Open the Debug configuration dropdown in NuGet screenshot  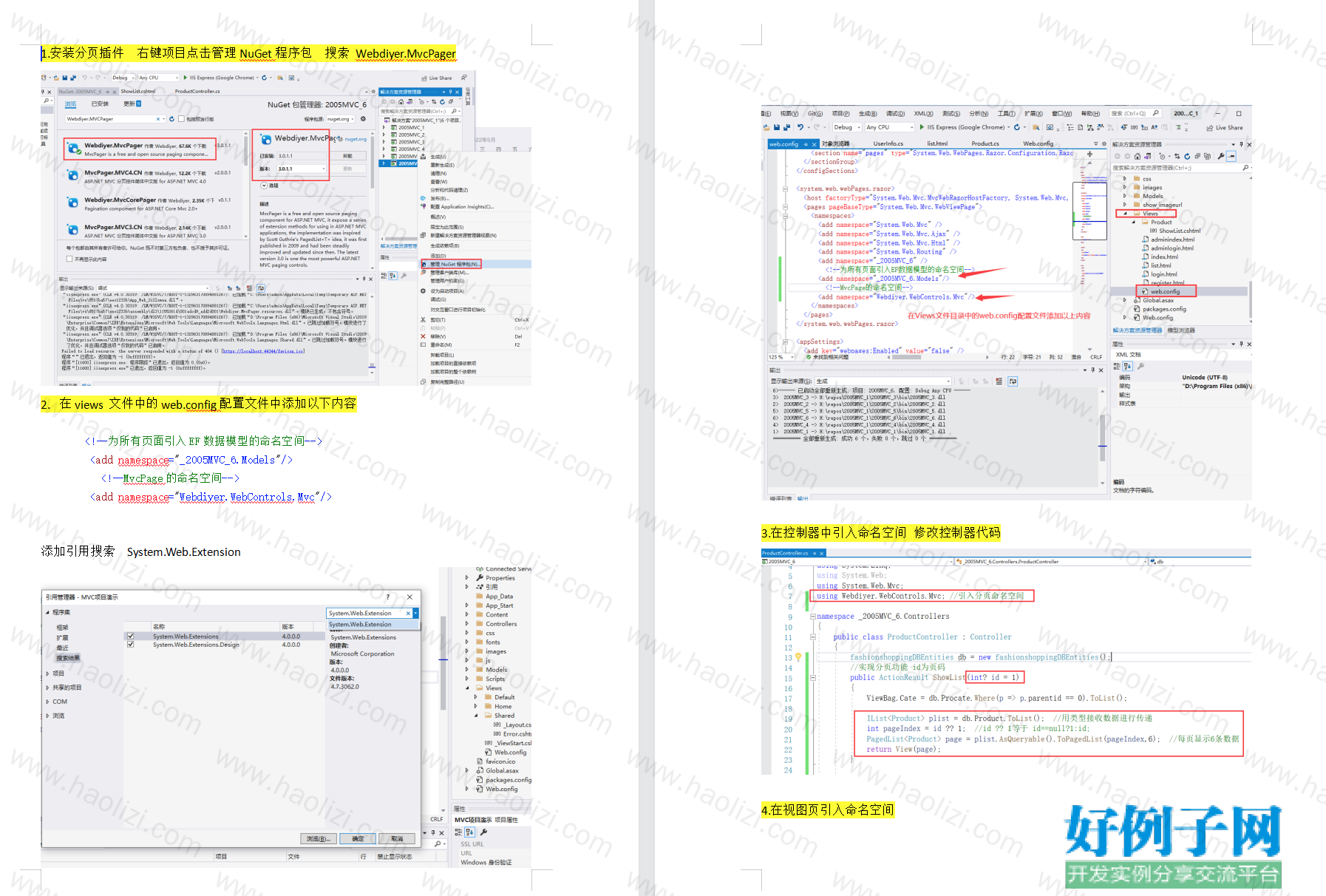[x=123, y=78]
